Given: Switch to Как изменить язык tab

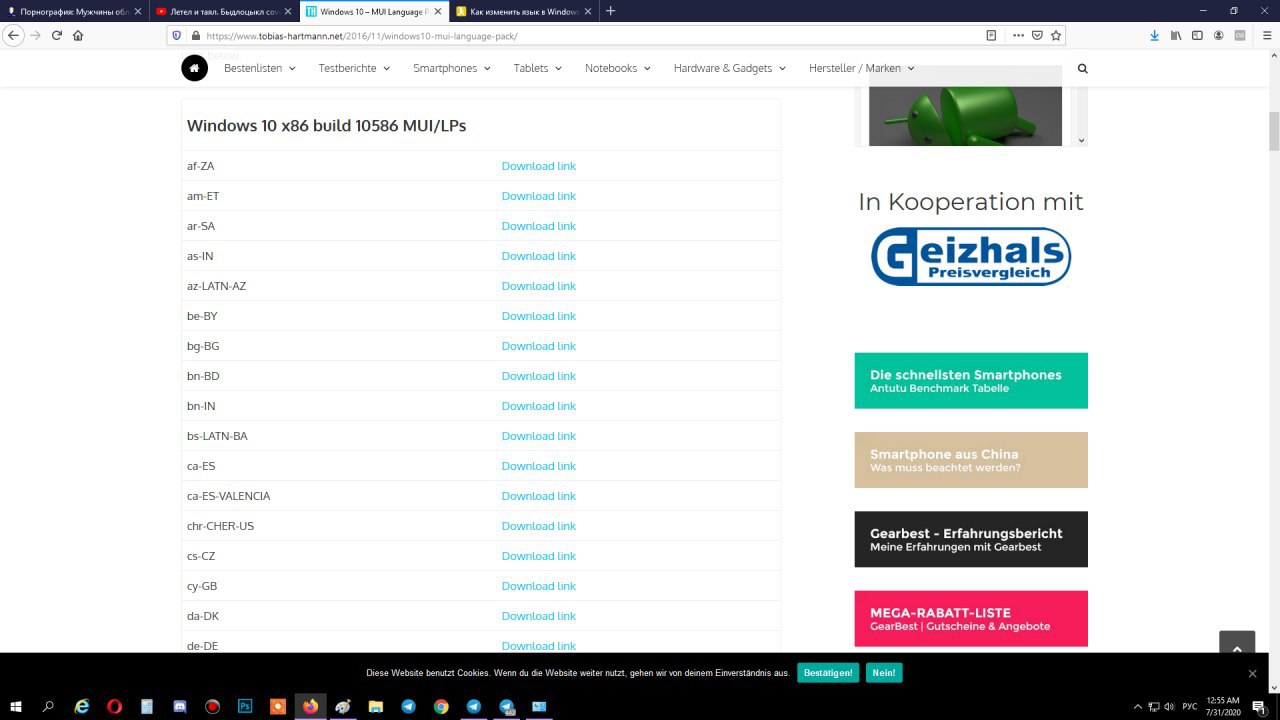Looking at the screenshot, I should tap(524, 11).
